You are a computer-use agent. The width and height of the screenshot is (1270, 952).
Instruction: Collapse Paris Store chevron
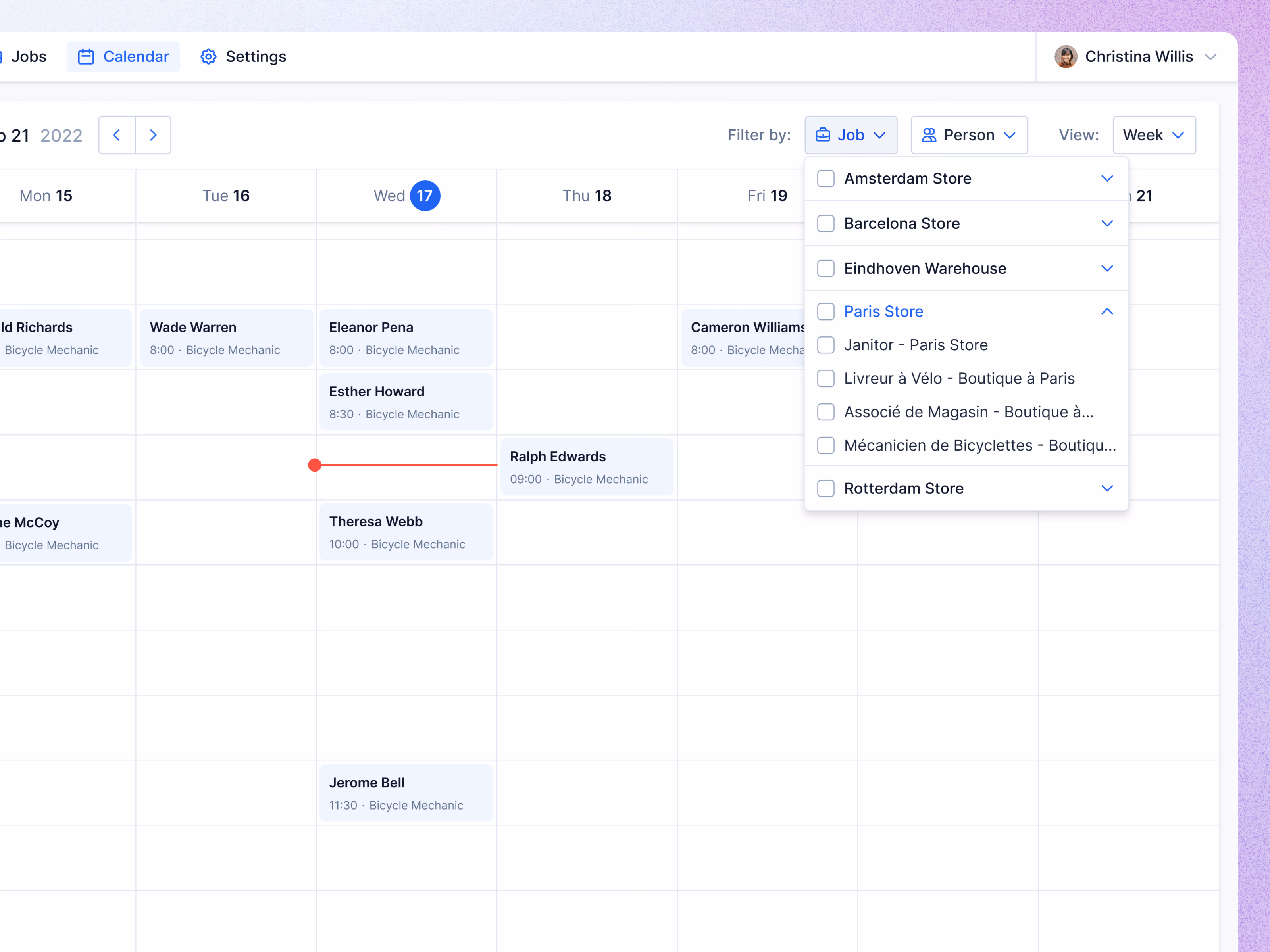click(x=1107, y=312)
